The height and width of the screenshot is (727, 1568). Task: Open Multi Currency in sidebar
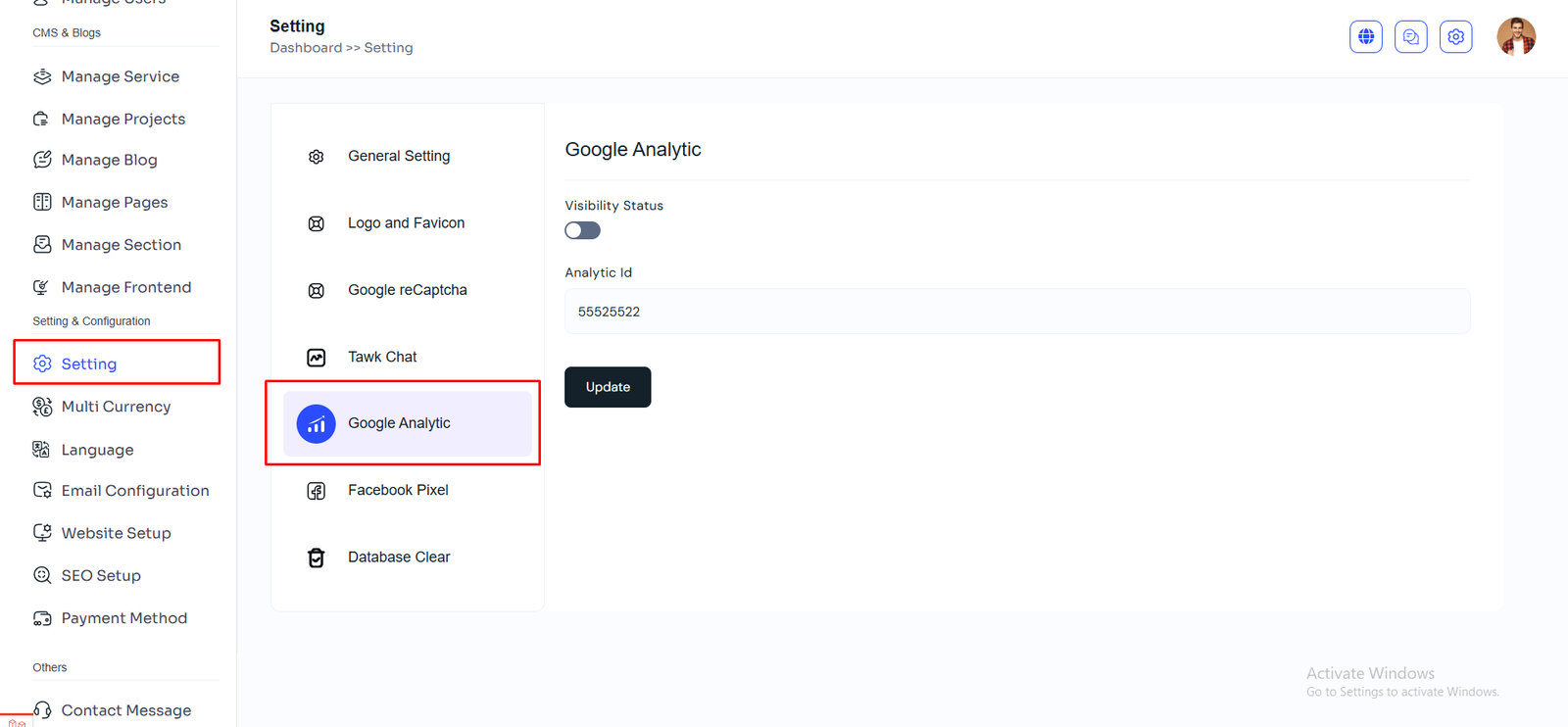pos(116,407)
